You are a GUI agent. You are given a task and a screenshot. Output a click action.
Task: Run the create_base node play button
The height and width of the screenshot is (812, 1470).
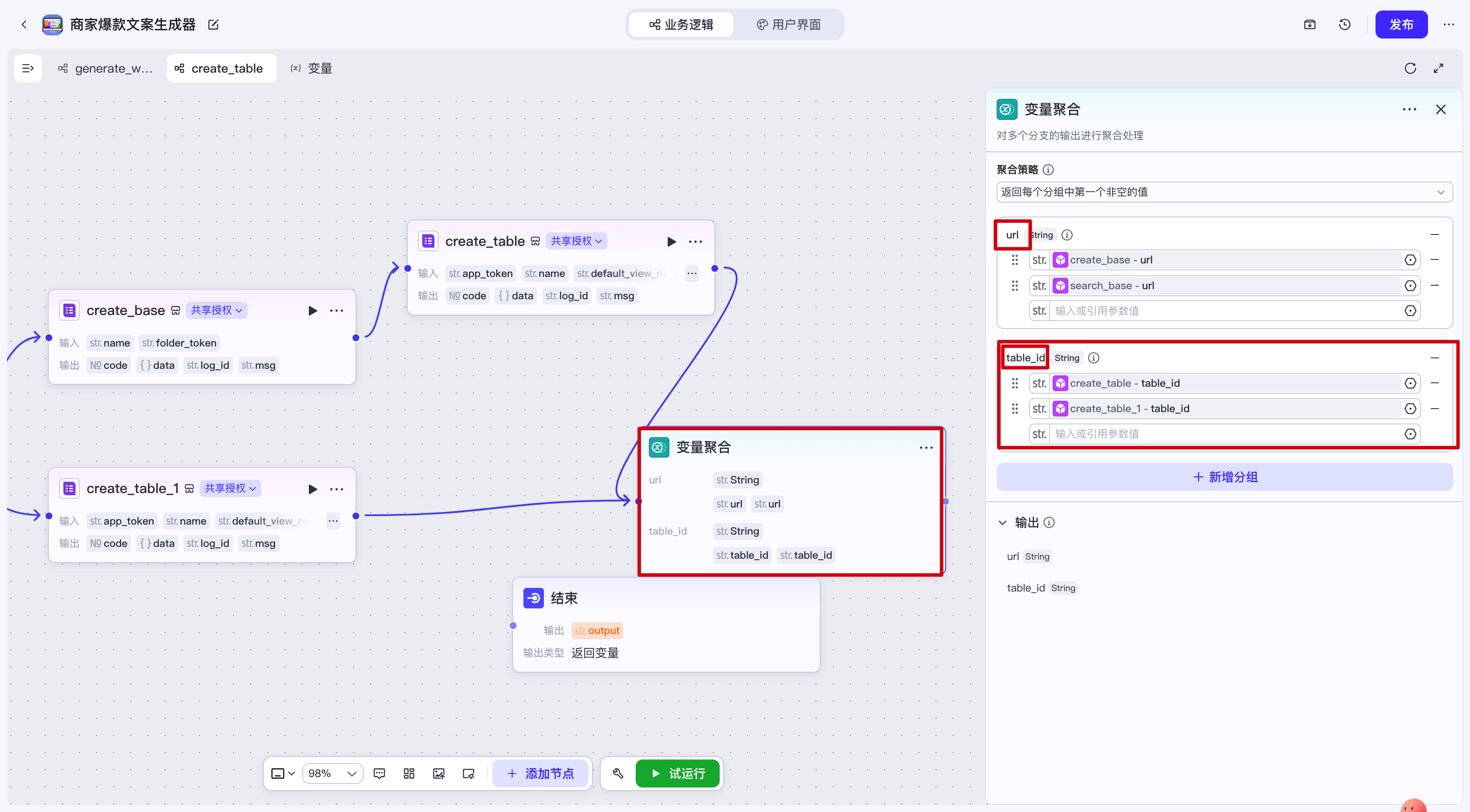pyautogui.click(x=312, y=311)
